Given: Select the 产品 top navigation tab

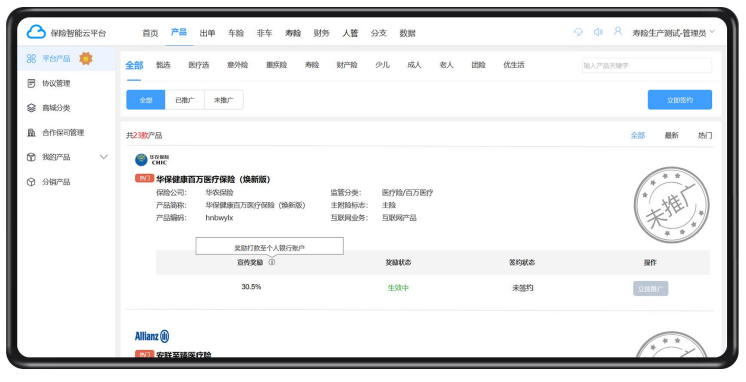Looking at the screenshot, I should 179,32.
